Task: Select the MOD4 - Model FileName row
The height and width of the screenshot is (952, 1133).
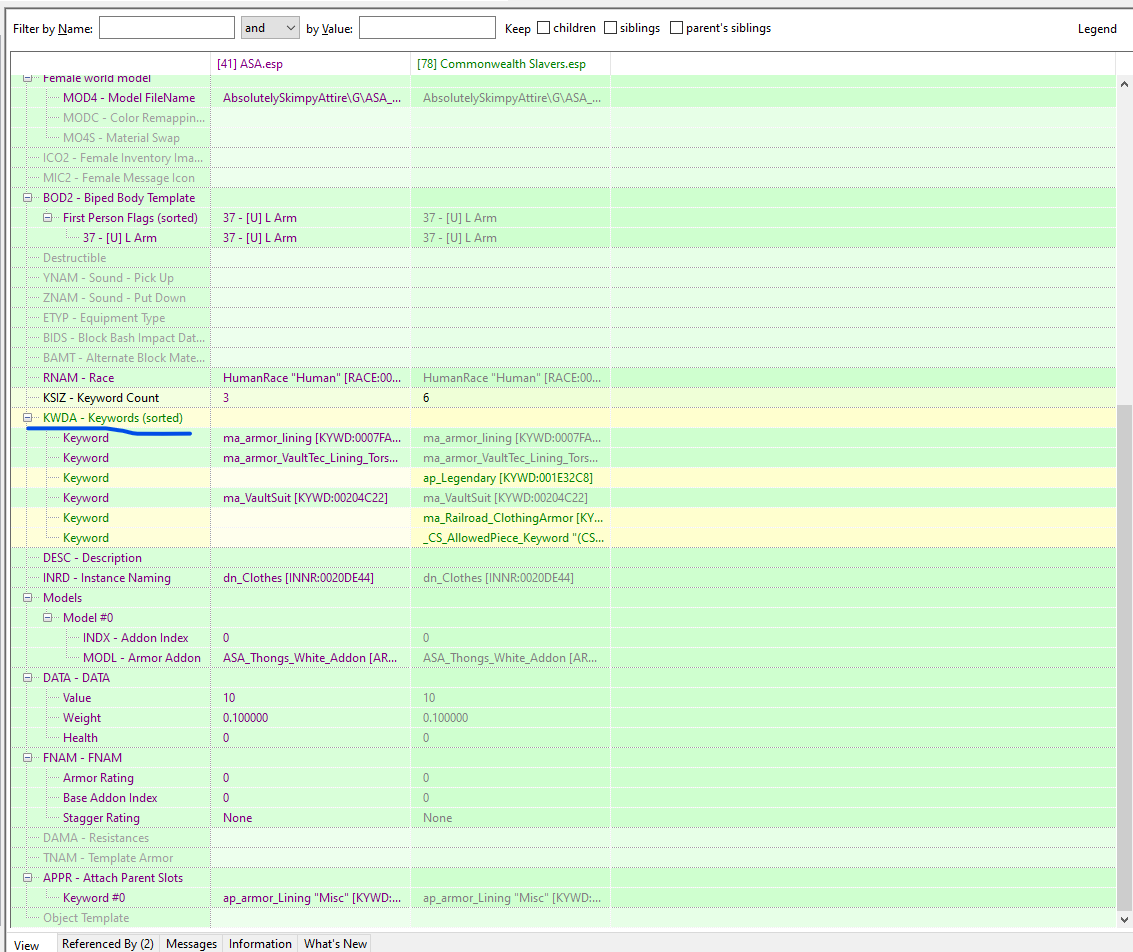Action: click(564, 98)
